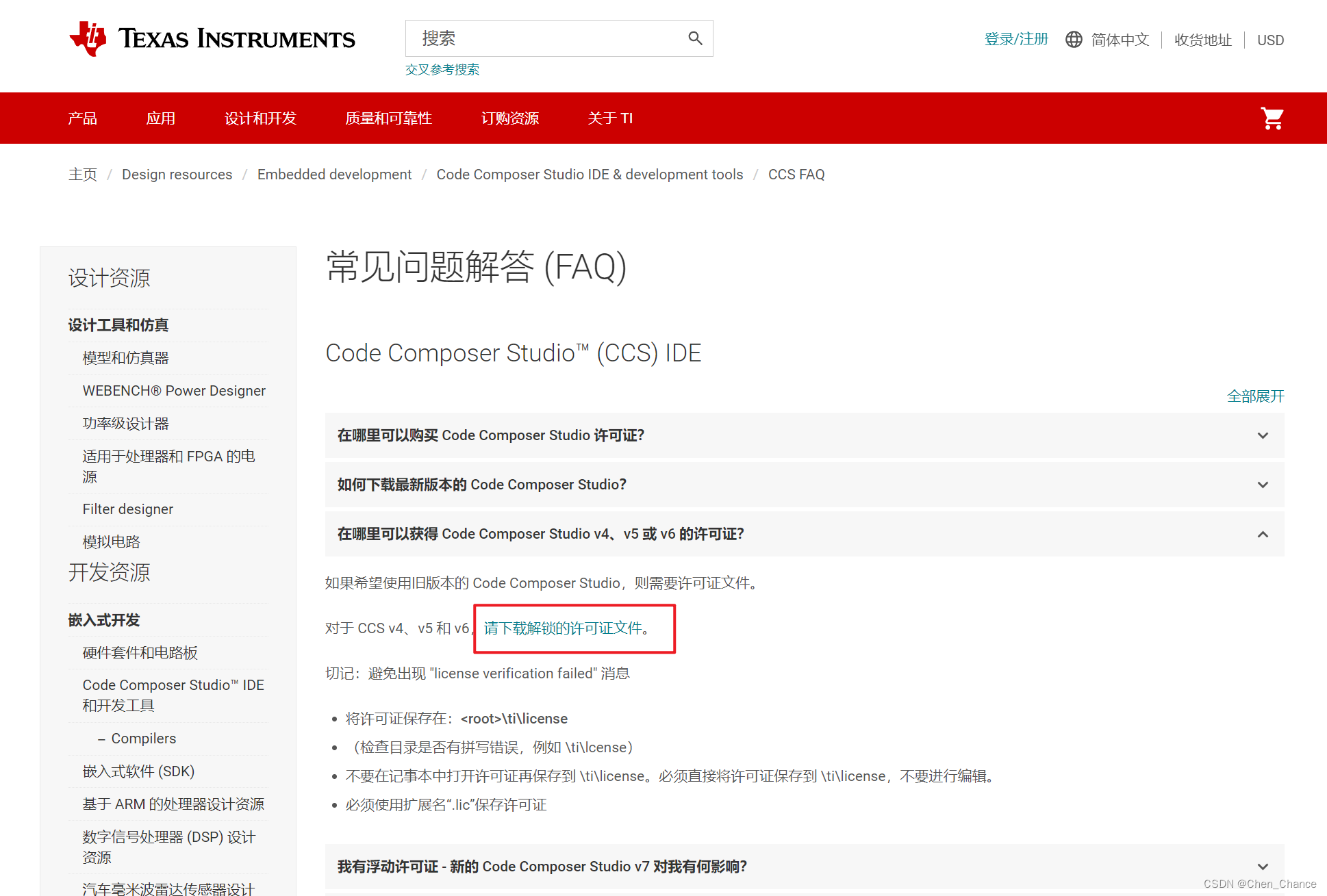Image resolution: width=1327 pixels, height=896 pixels.
Task: Open the 产品 menu
Action: (x=82, y=118)
